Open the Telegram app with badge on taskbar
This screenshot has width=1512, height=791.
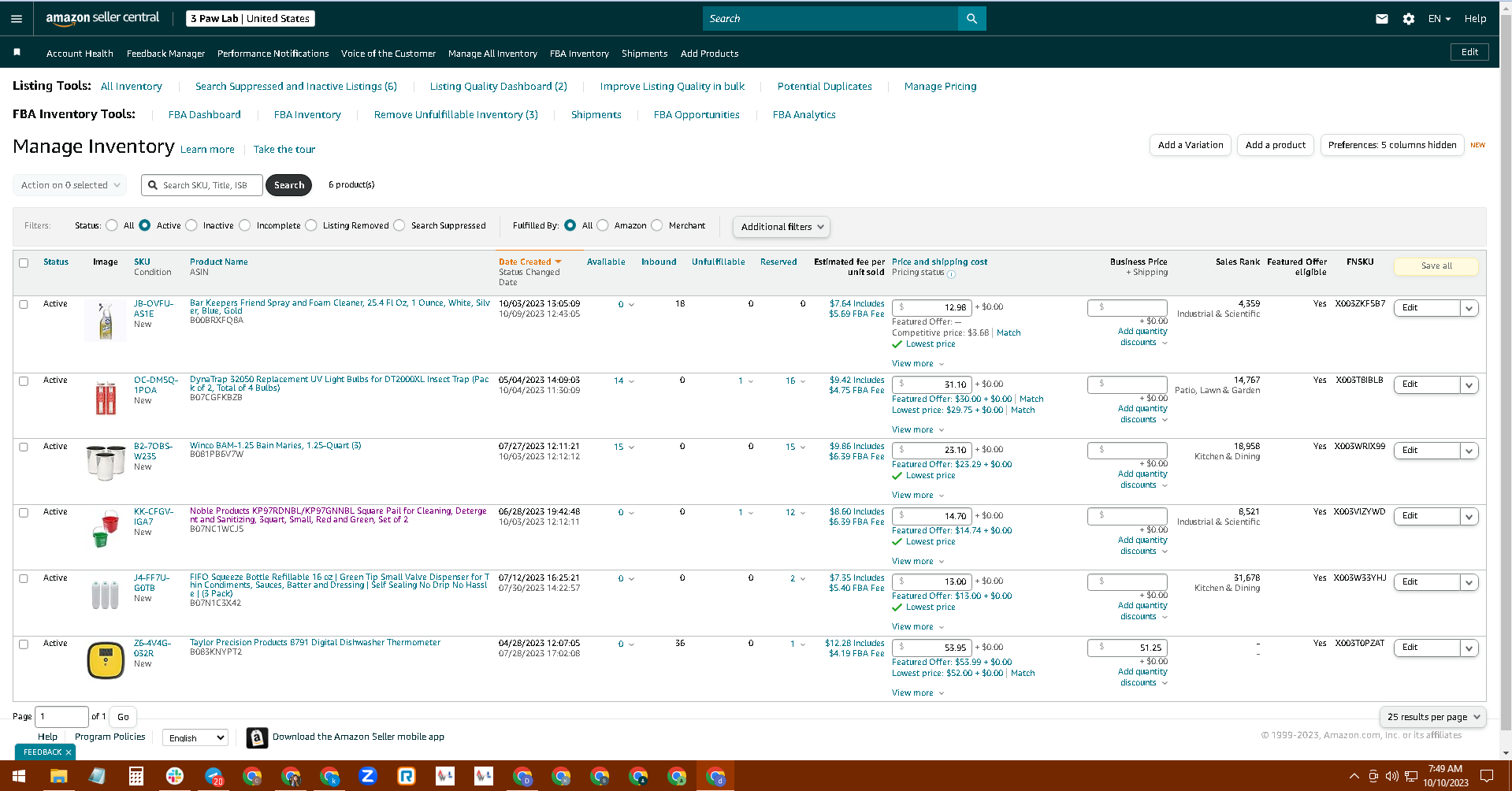[x=214, y=777]
